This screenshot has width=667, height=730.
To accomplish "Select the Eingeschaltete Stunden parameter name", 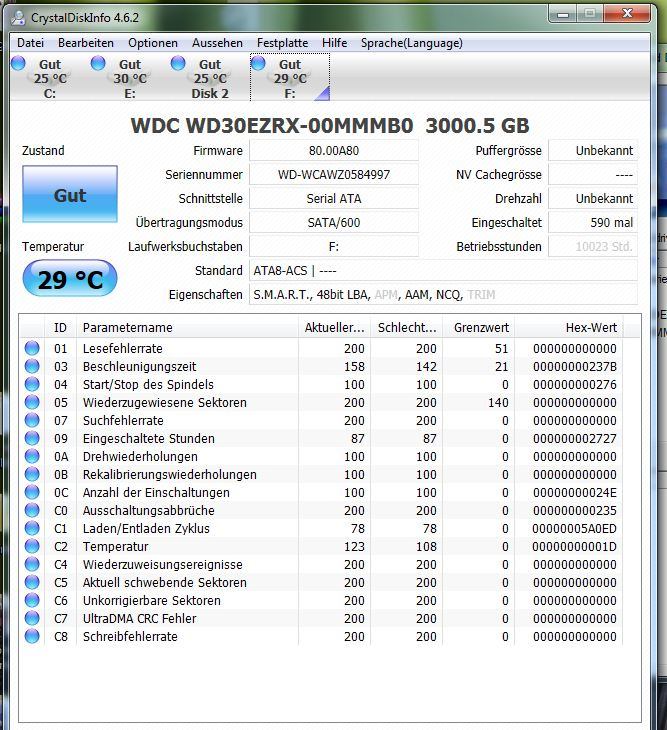I will (x=148, y=439).
